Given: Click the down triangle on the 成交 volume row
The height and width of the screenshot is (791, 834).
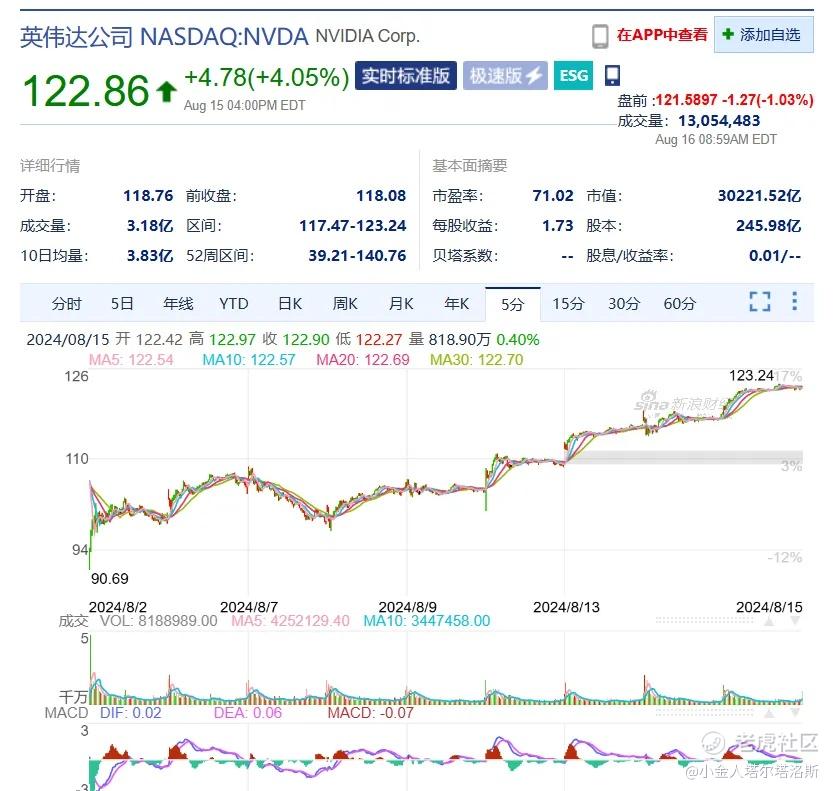Looking at the screenshot, I should pos(796,621).
